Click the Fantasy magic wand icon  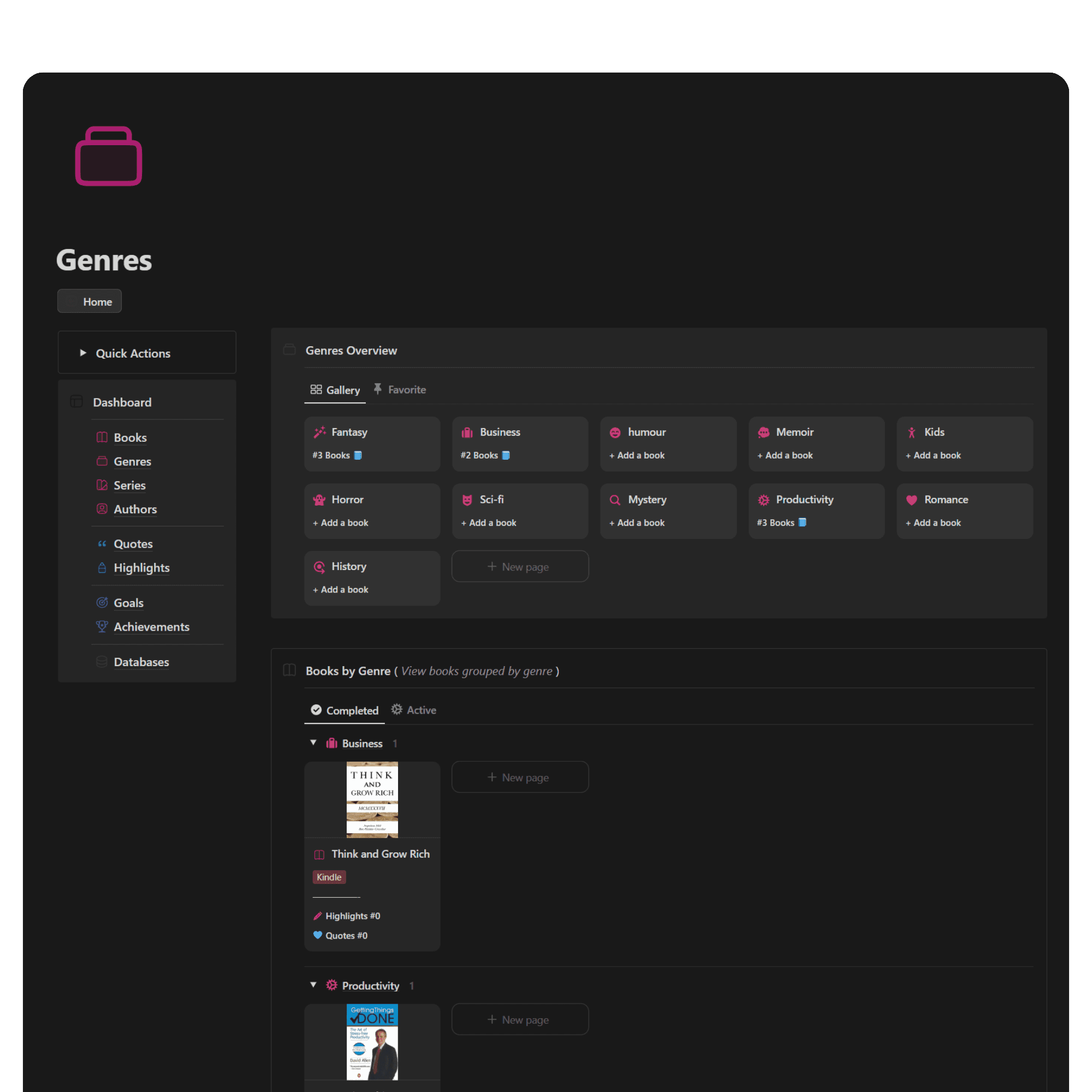click(320, 432)
